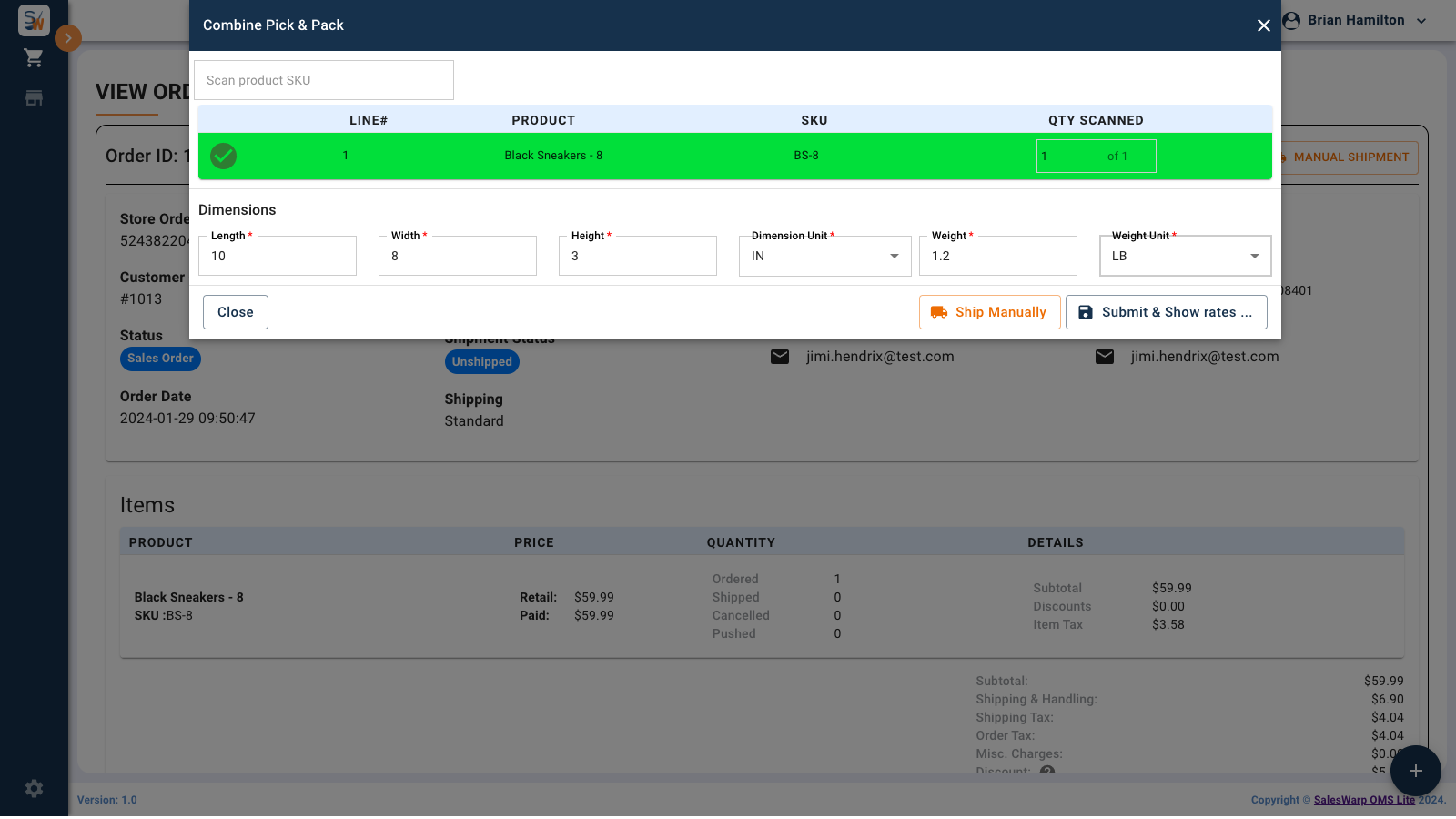Expand the Brian Hamilton account menu chevron
The image size is (1456, 819).
pyautogui.click(x=1421, y=21)
